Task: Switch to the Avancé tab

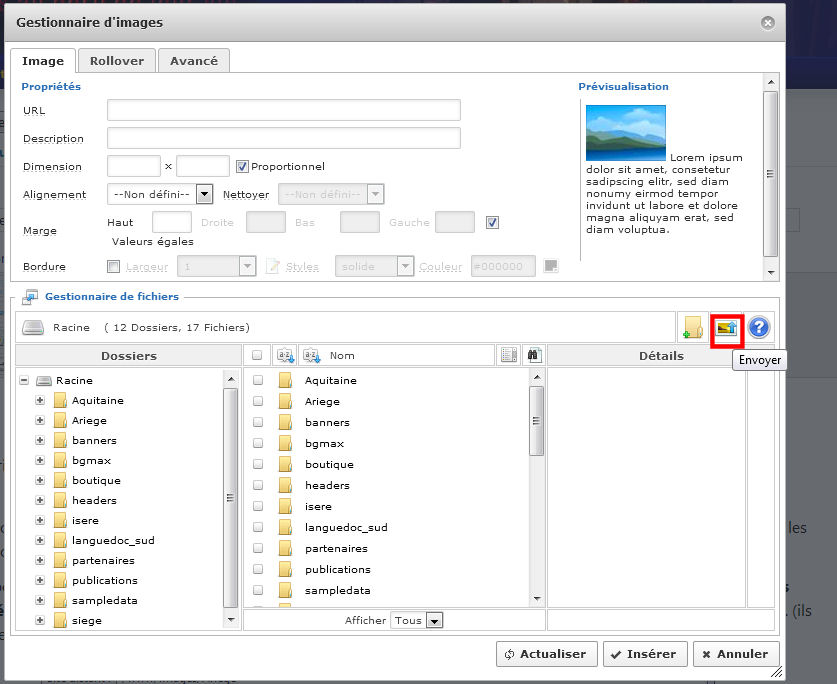Action: 194,61
